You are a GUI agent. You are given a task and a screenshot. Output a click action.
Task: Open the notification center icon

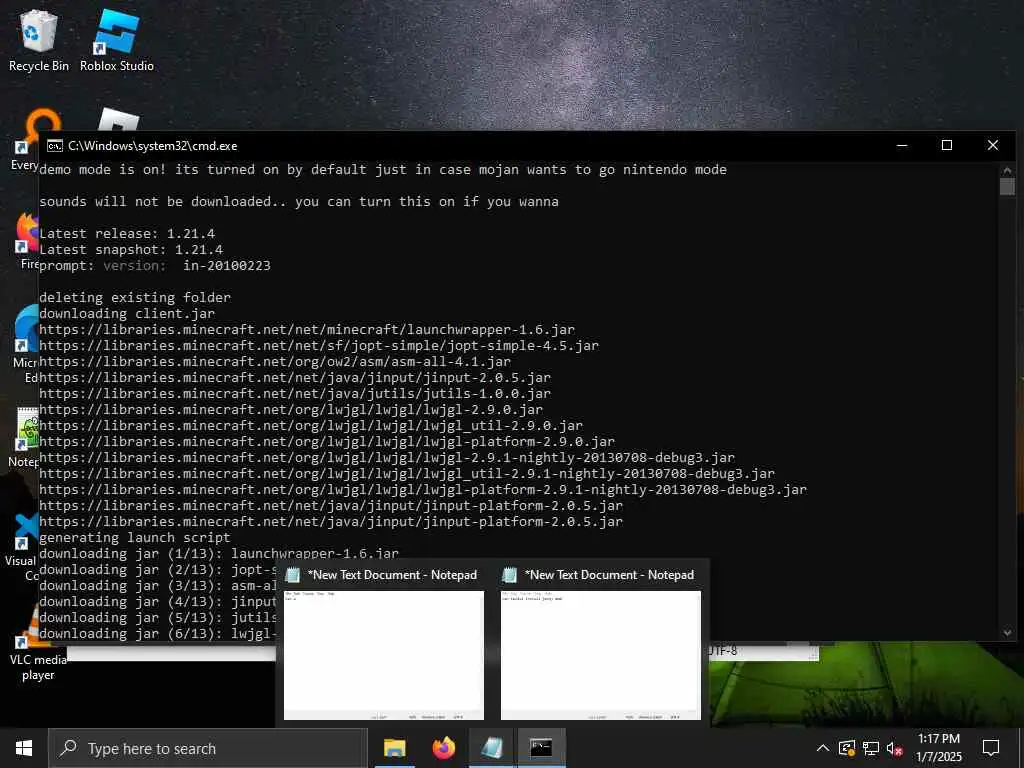click(991, 748)
